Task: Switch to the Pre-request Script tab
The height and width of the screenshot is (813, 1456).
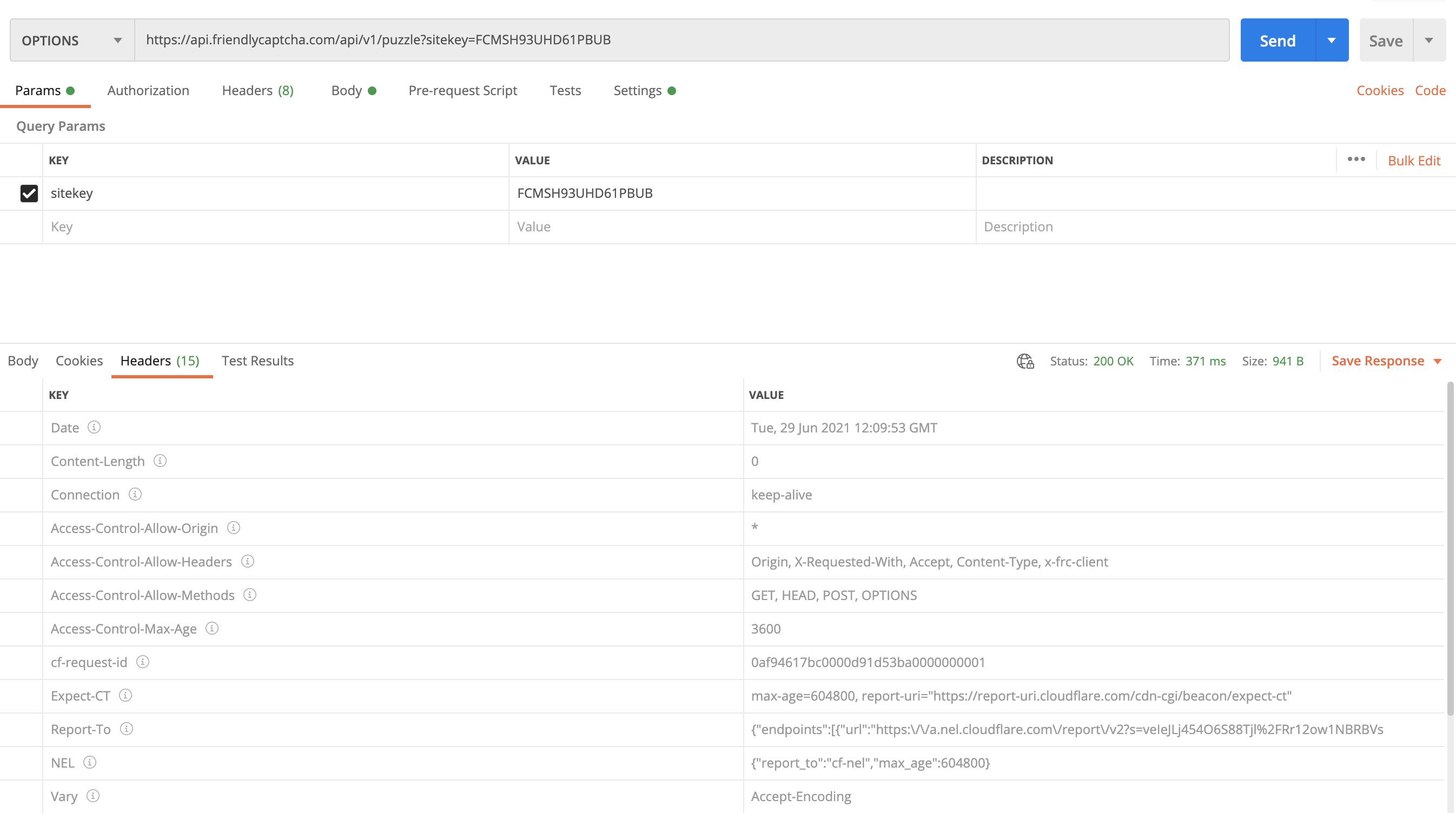Action: [463, 90]
